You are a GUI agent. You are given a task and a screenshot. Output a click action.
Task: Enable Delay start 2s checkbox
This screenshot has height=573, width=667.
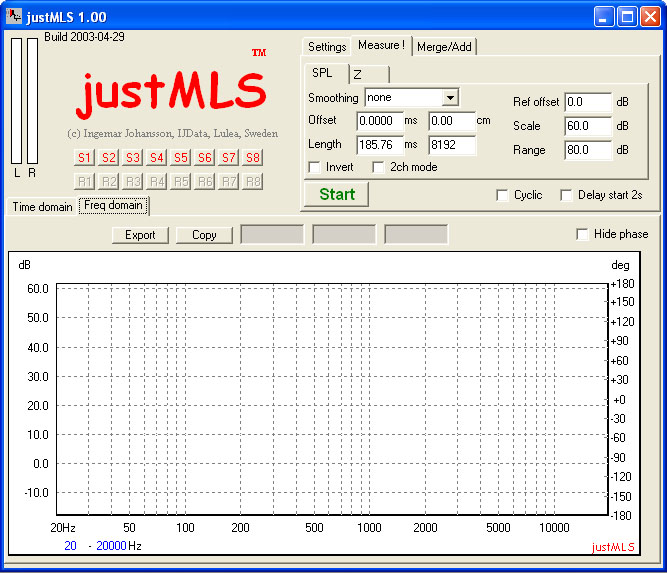[x=566, y=195]
